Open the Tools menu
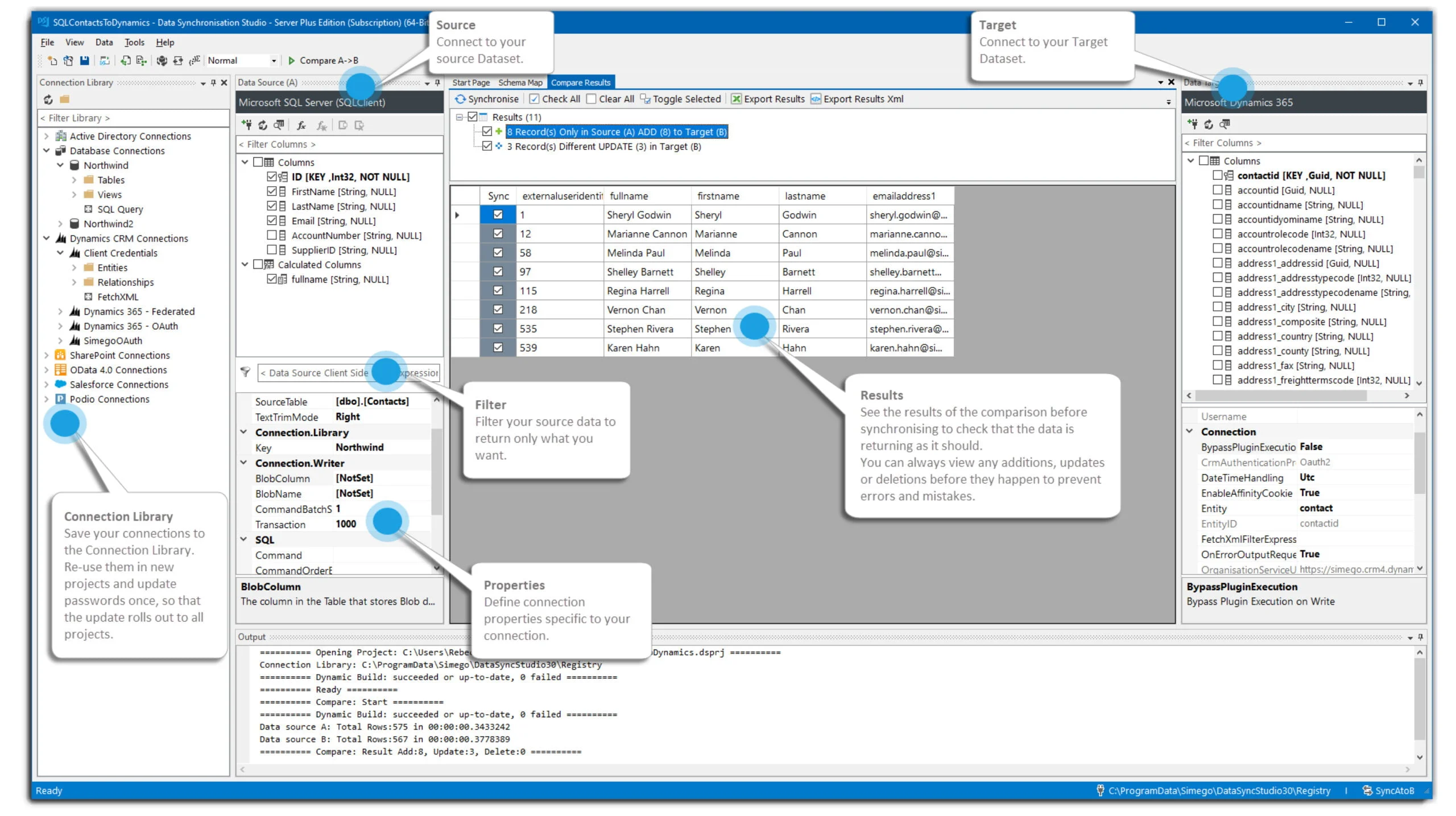 (134, 42)
